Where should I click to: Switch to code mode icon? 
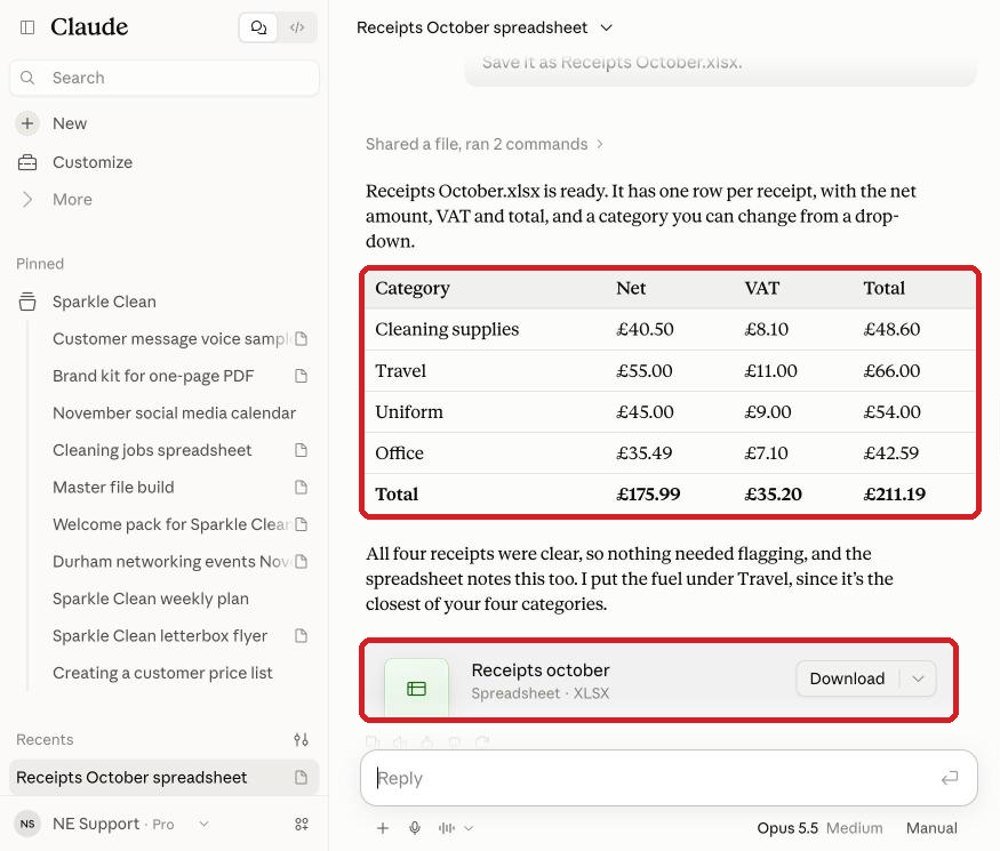[297, 27]
